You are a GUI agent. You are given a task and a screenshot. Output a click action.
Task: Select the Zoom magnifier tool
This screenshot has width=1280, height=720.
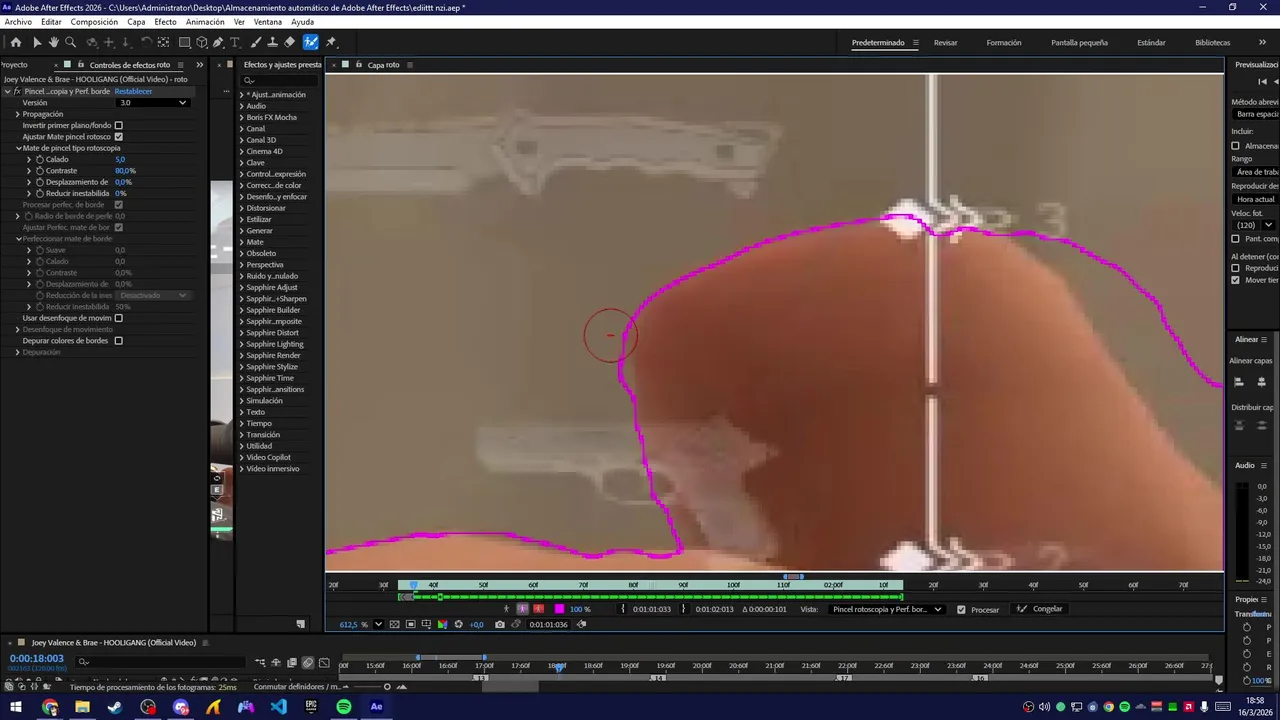point(70,42)
